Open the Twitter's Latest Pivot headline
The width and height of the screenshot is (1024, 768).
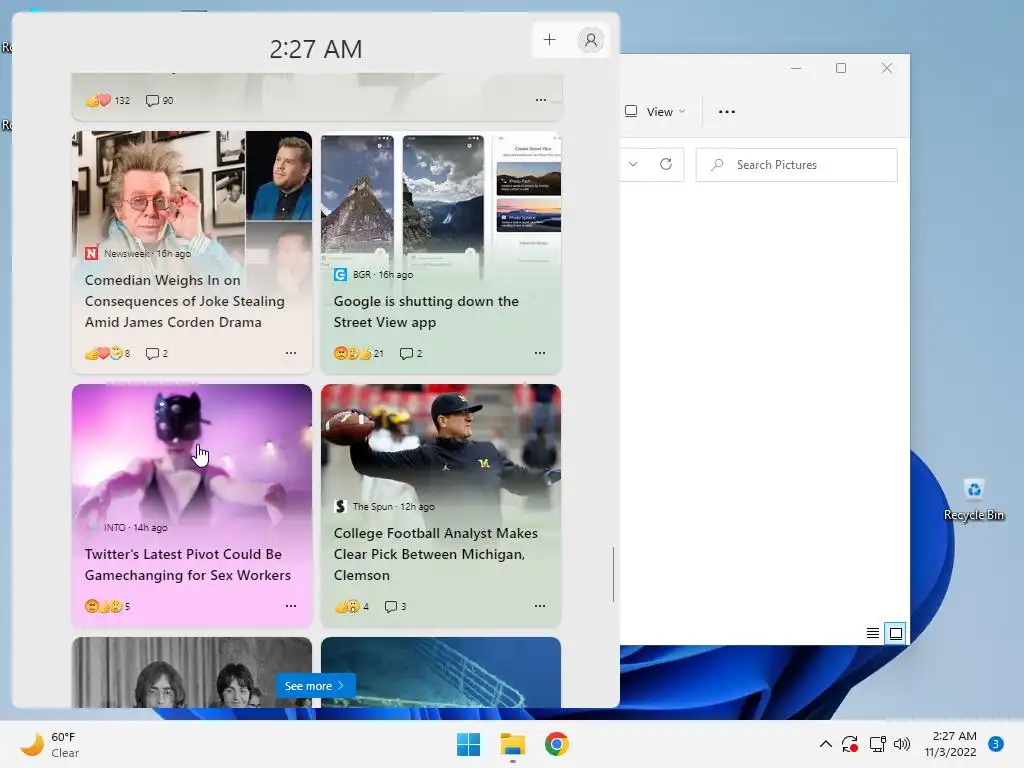point(187,564)
